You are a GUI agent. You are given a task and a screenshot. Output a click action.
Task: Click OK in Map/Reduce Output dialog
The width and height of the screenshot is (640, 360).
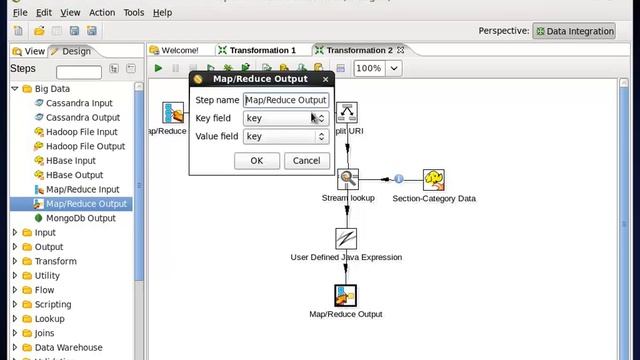pos(257,160)
